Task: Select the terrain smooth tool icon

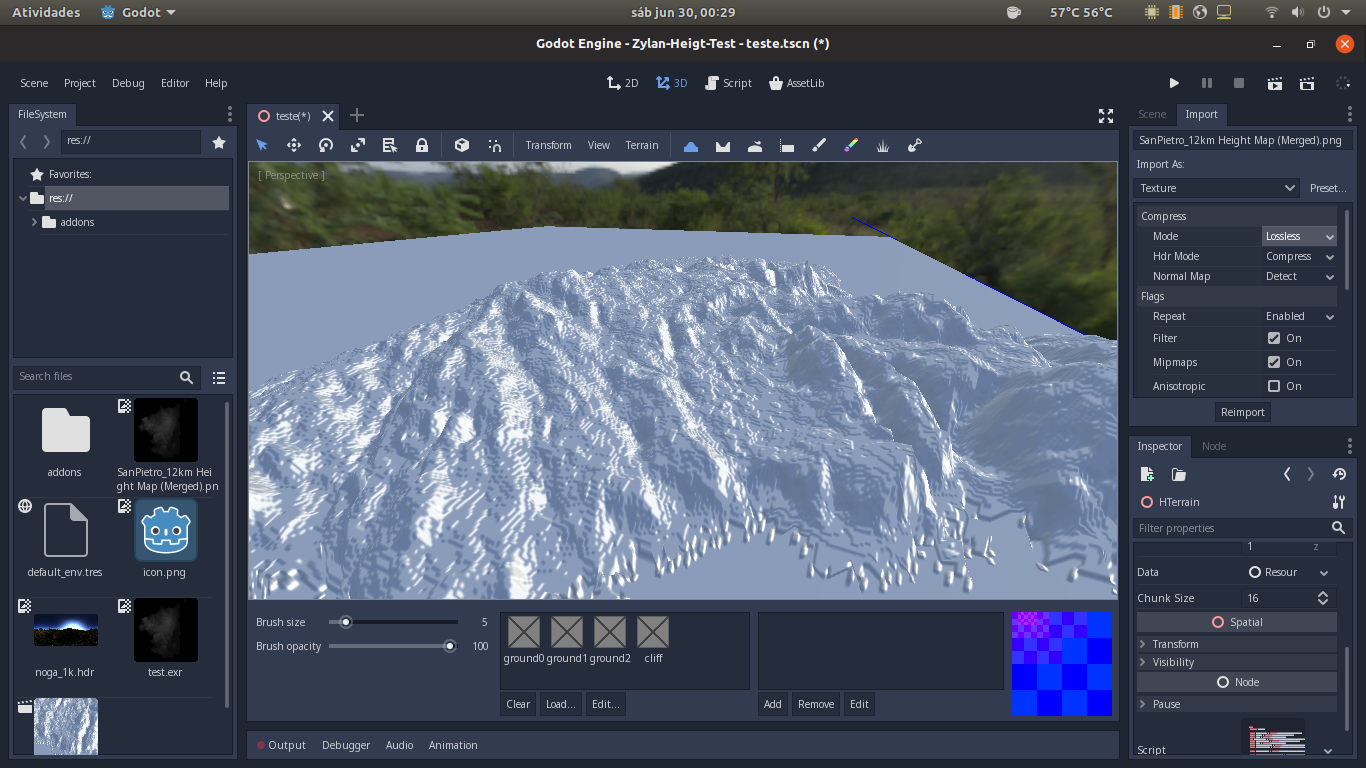Action: pos(755,145)
